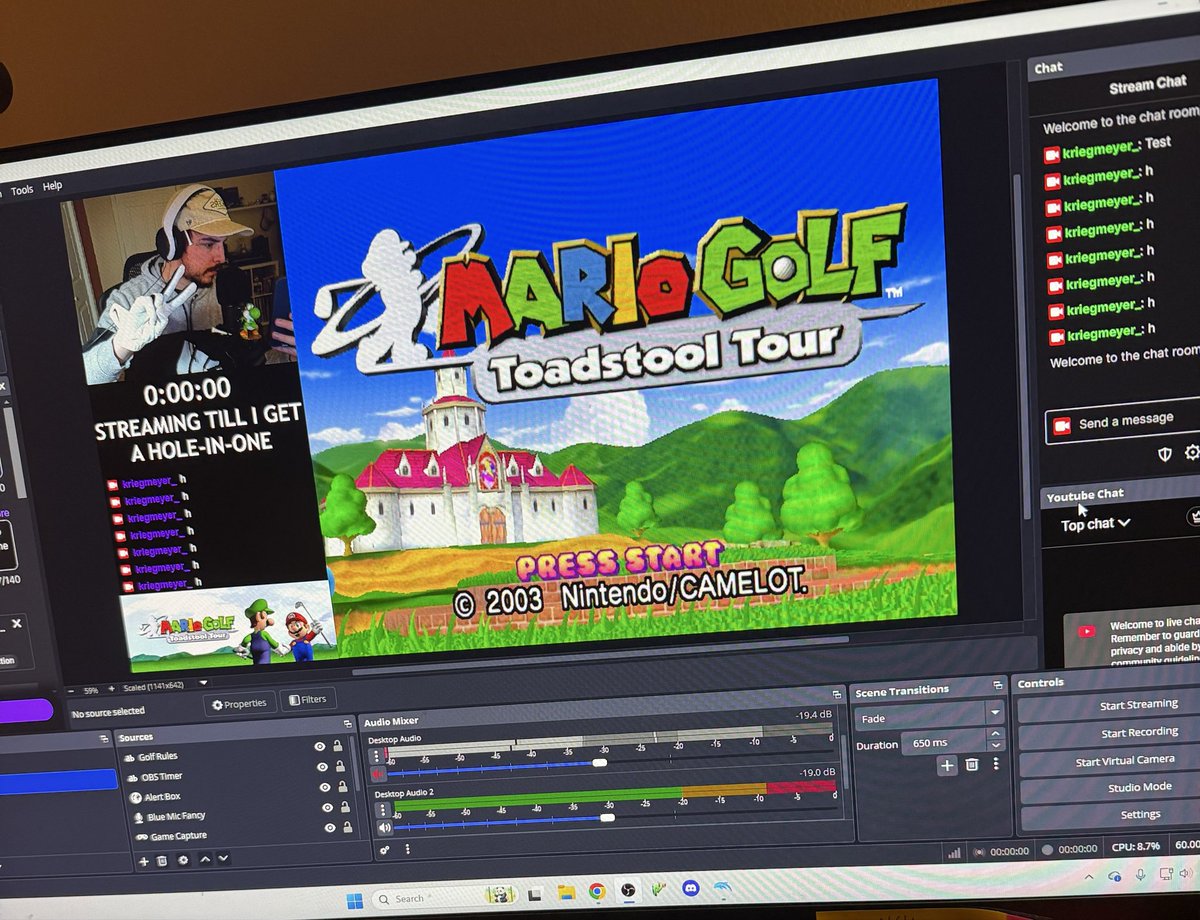Click the Start Streaming button
This screenshot has height=920, width=1200.
tap(1110, 706)
